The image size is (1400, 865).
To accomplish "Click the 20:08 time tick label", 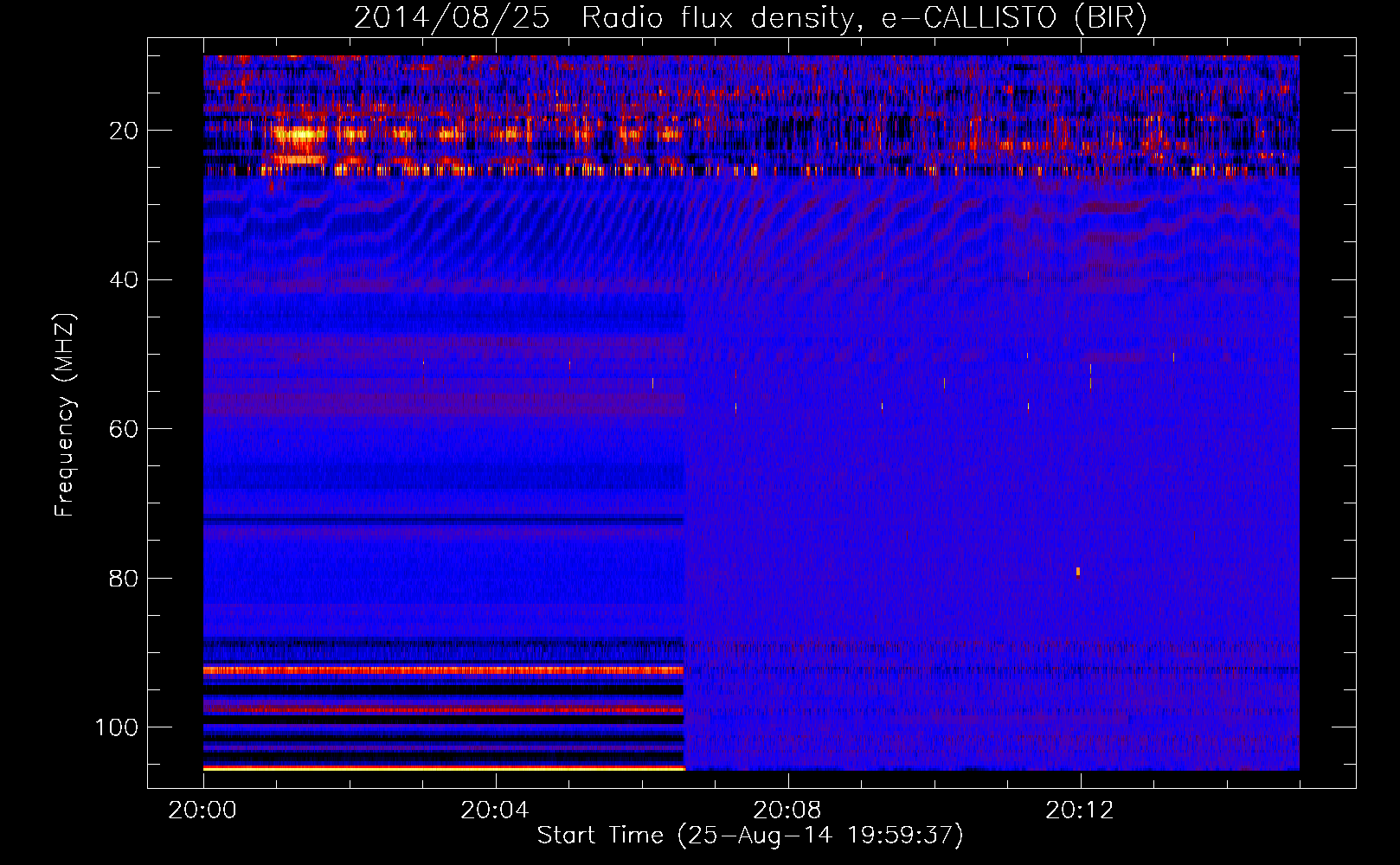I will (x=787, y=811).
